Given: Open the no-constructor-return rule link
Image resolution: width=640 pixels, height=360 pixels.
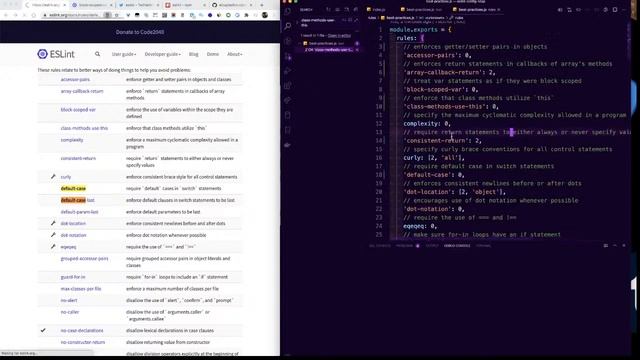Looking at the screenshot, I should coord(83,342).
